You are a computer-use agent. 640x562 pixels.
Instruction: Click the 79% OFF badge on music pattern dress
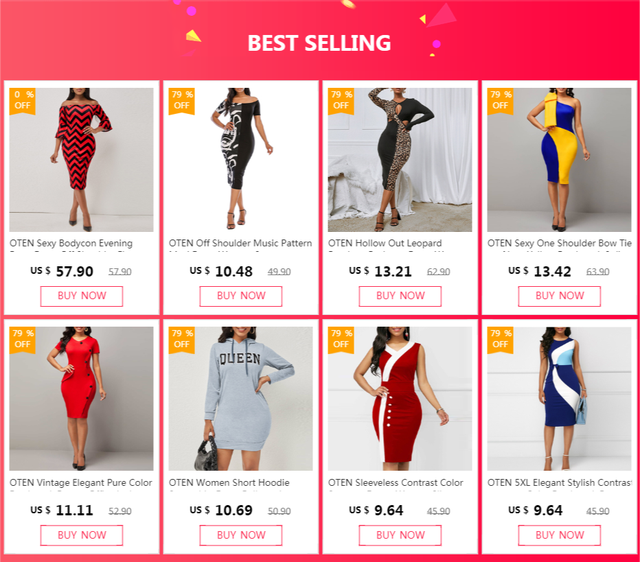182,101
